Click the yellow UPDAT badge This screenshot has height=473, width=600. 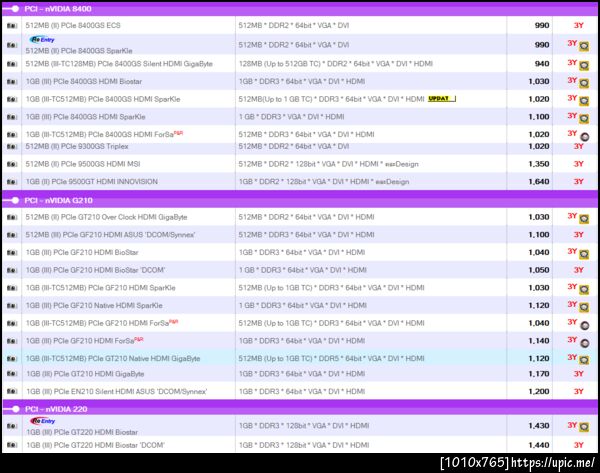(442, 99)
